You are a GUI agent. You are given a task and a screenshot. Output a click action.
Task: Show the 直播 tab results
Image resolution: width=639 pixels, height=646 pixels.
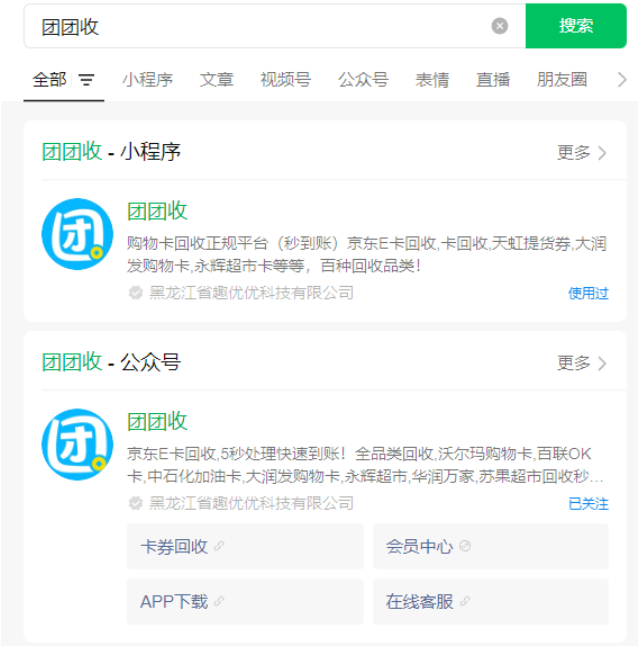(493, 80)
